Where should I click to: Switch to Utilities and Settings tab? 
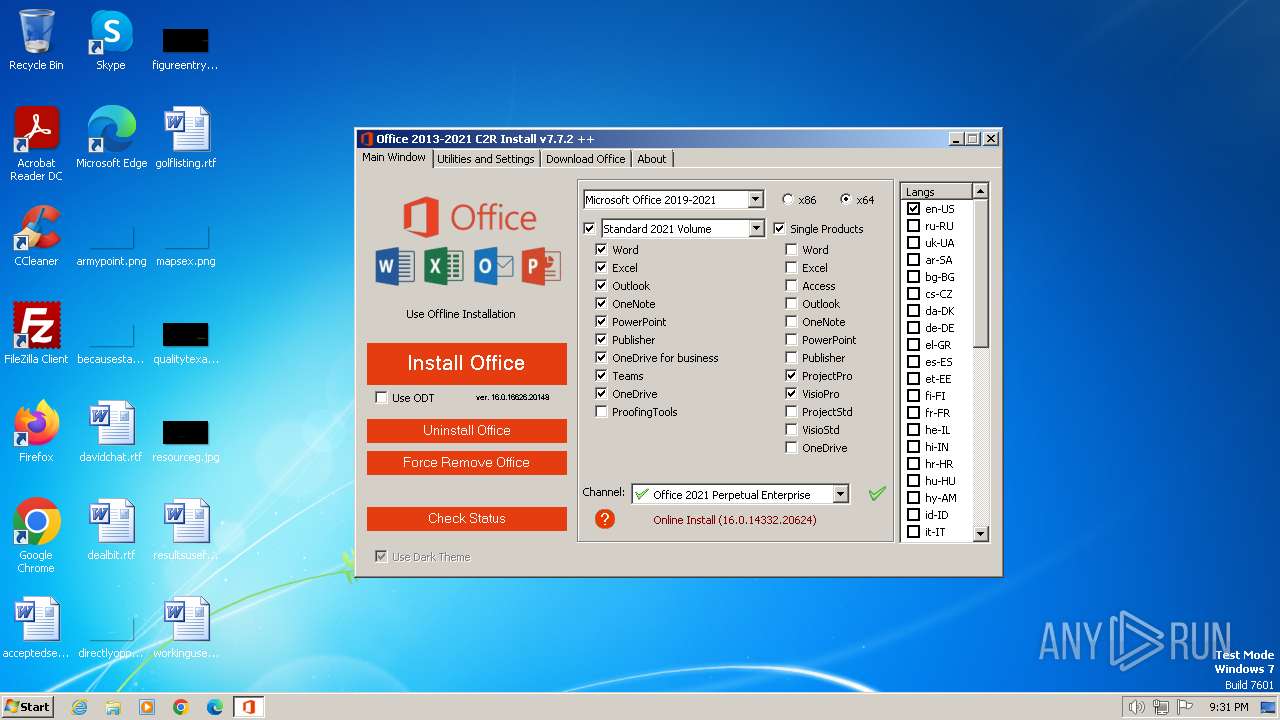[486, 159]
